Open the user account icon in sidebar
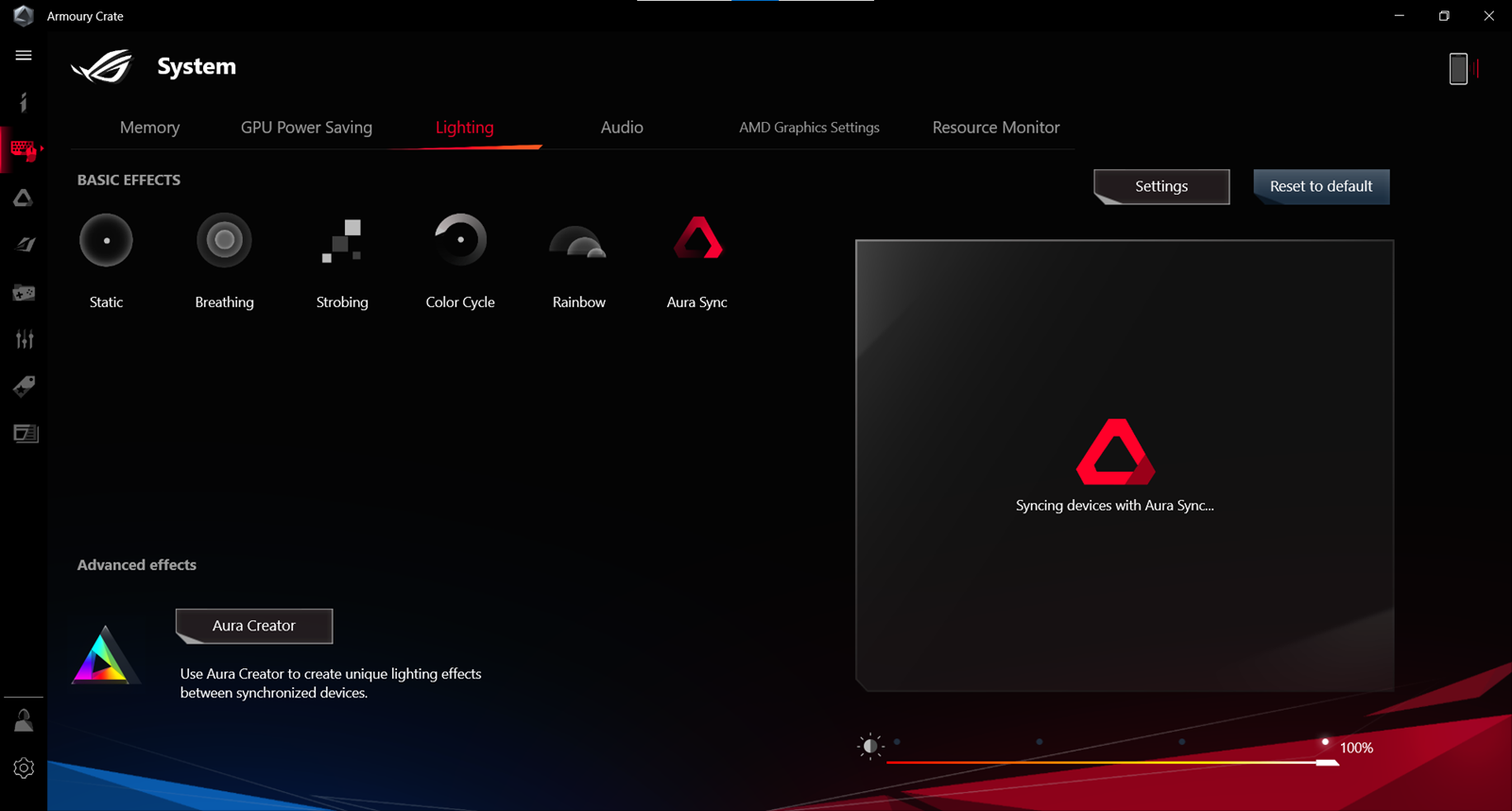This screenshot has width=1512, height=811. click(24, 720)
